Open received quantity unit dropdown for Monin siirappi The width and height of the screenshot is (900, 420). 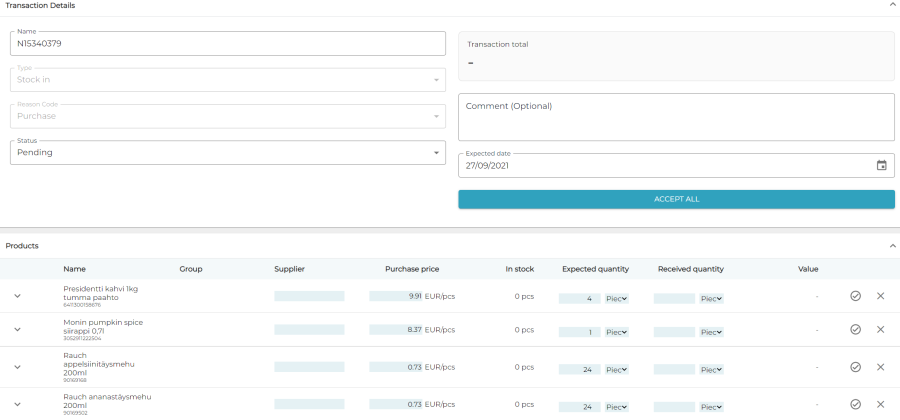click(711, 331)
